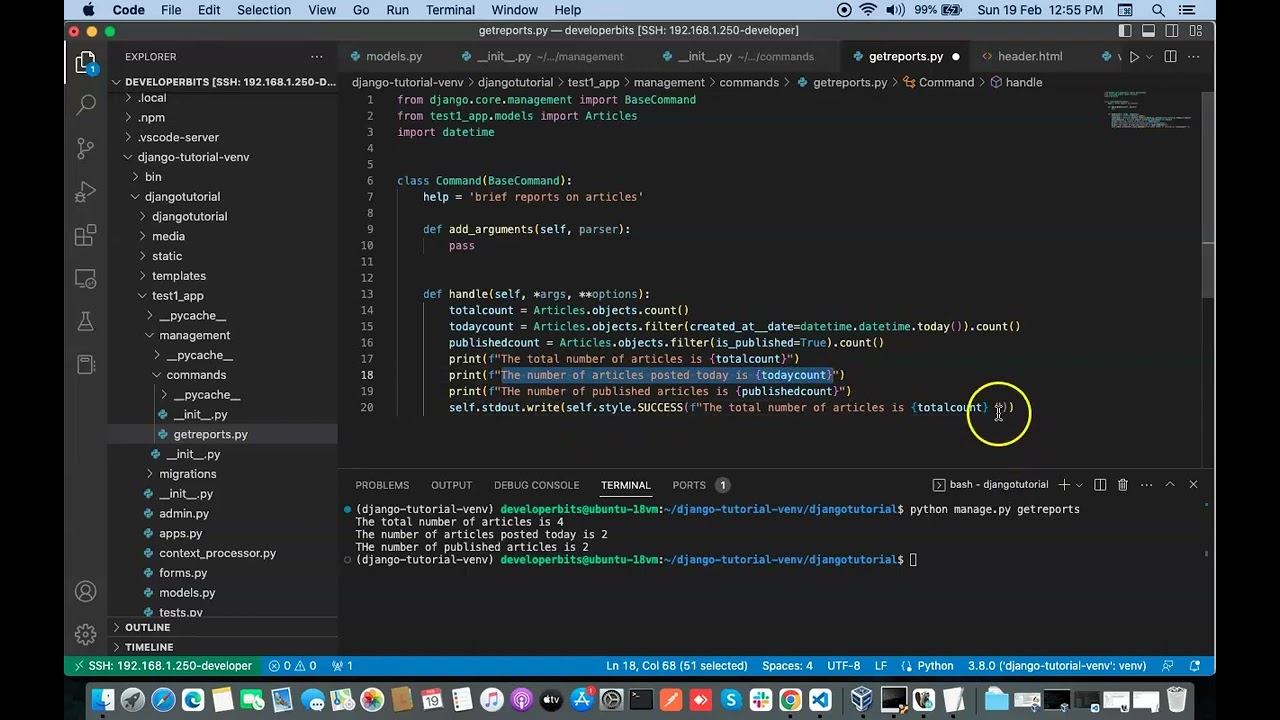Click UTF-8 encoding in status bar

pos(843,666)
